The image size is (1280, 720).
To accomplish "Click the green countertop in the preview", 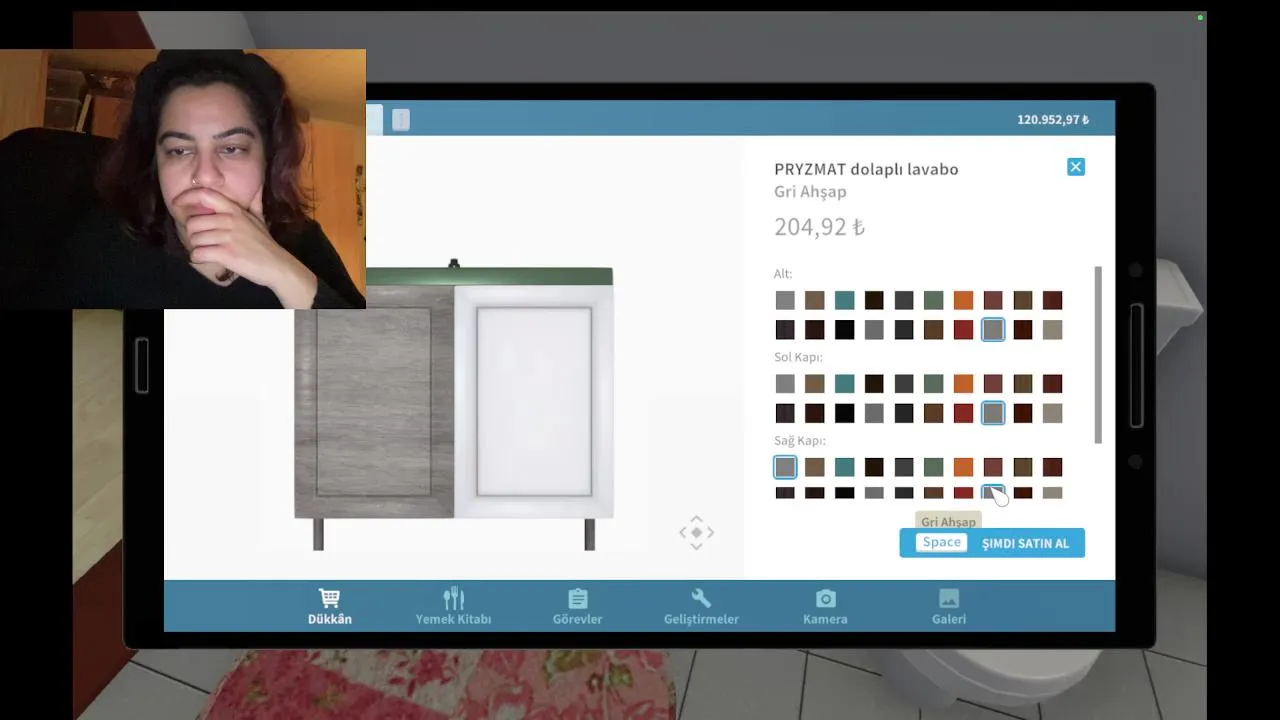I will tap(489, 276).
